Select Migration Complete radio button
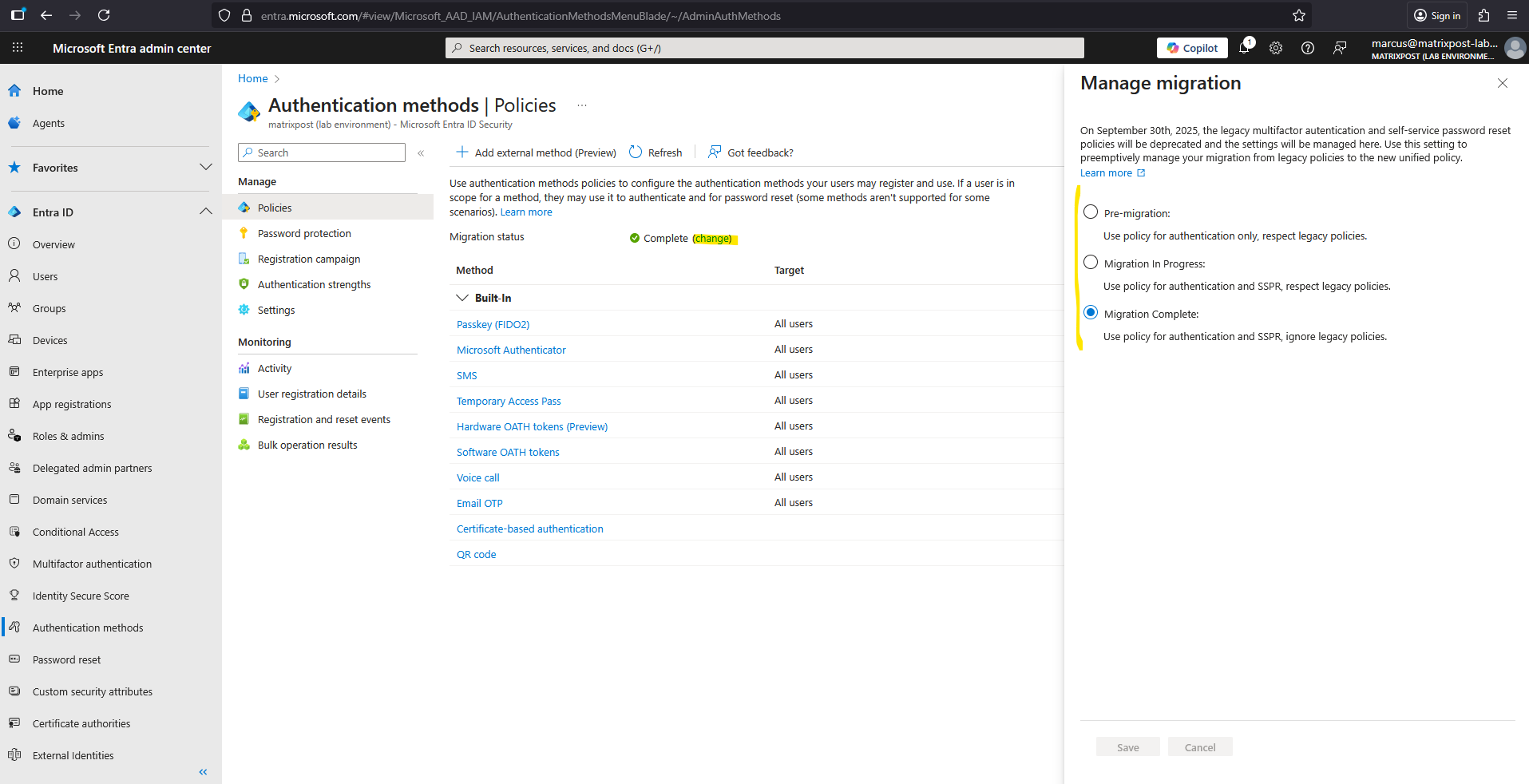 1091,313
